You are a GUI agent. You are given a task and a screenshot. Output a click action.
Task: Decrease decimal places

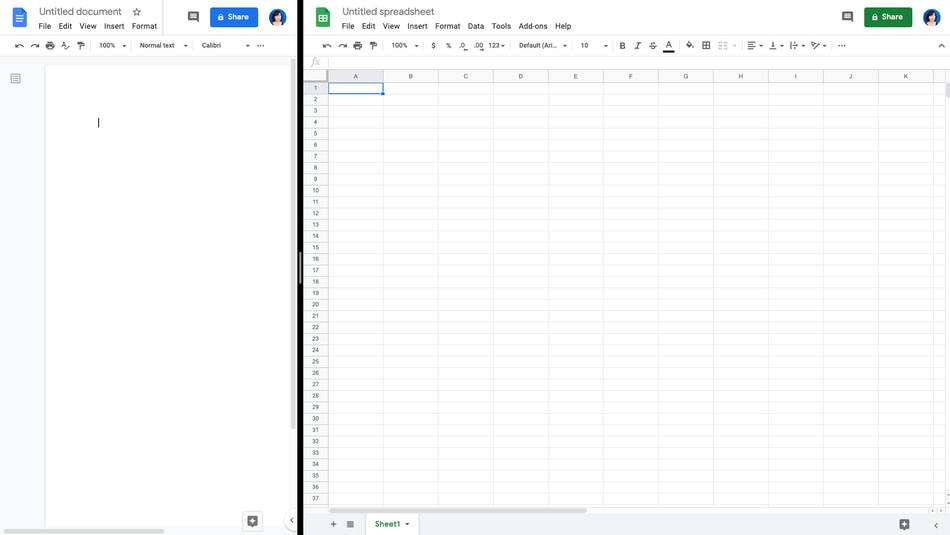tap(463, 45)
